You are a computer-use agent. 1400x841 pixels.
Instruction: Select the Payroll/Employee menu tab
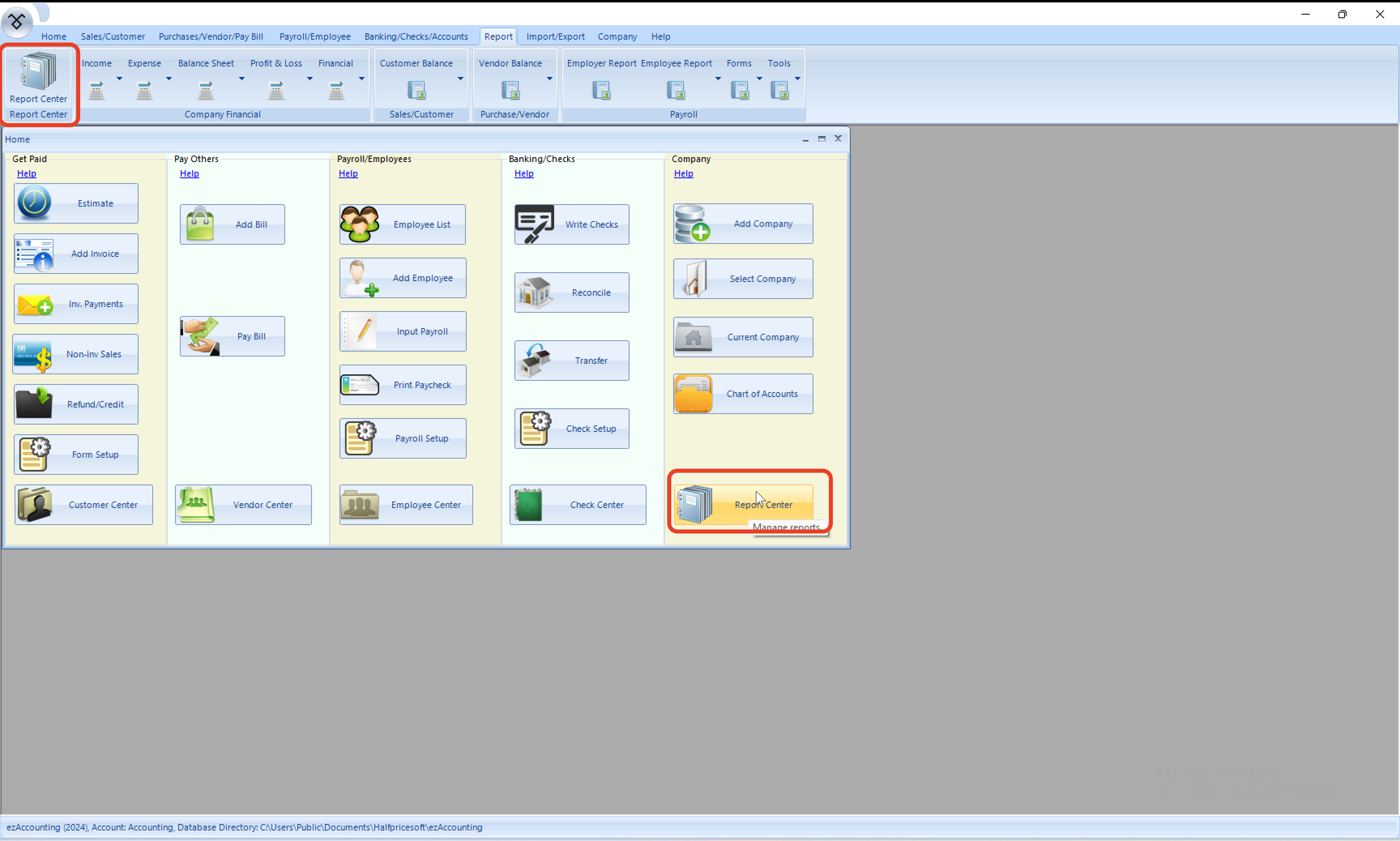point(314,37)
